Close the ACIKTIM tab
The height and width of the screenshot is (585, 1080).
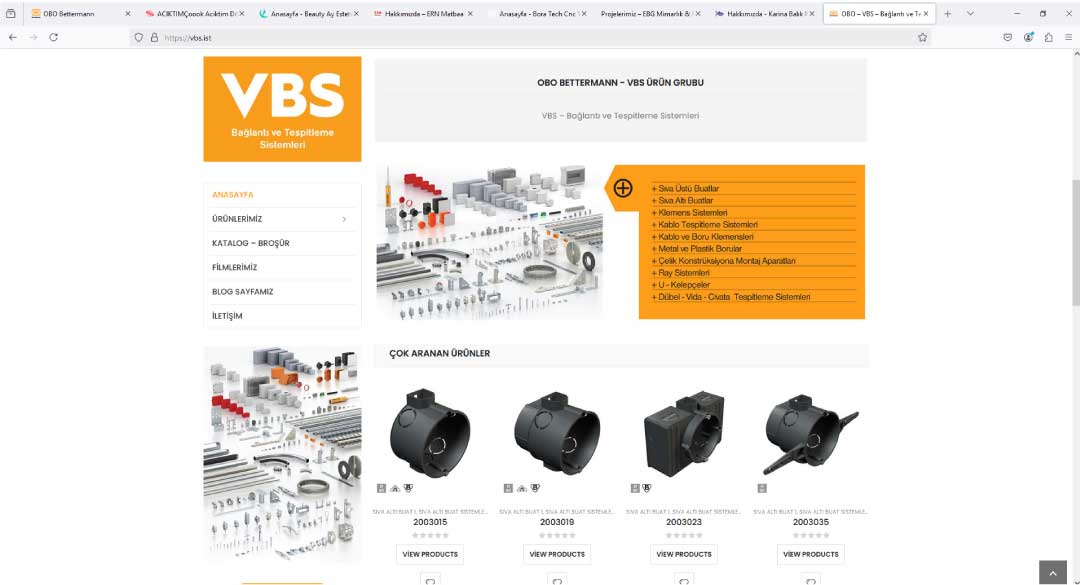click(x=242, y=14)
